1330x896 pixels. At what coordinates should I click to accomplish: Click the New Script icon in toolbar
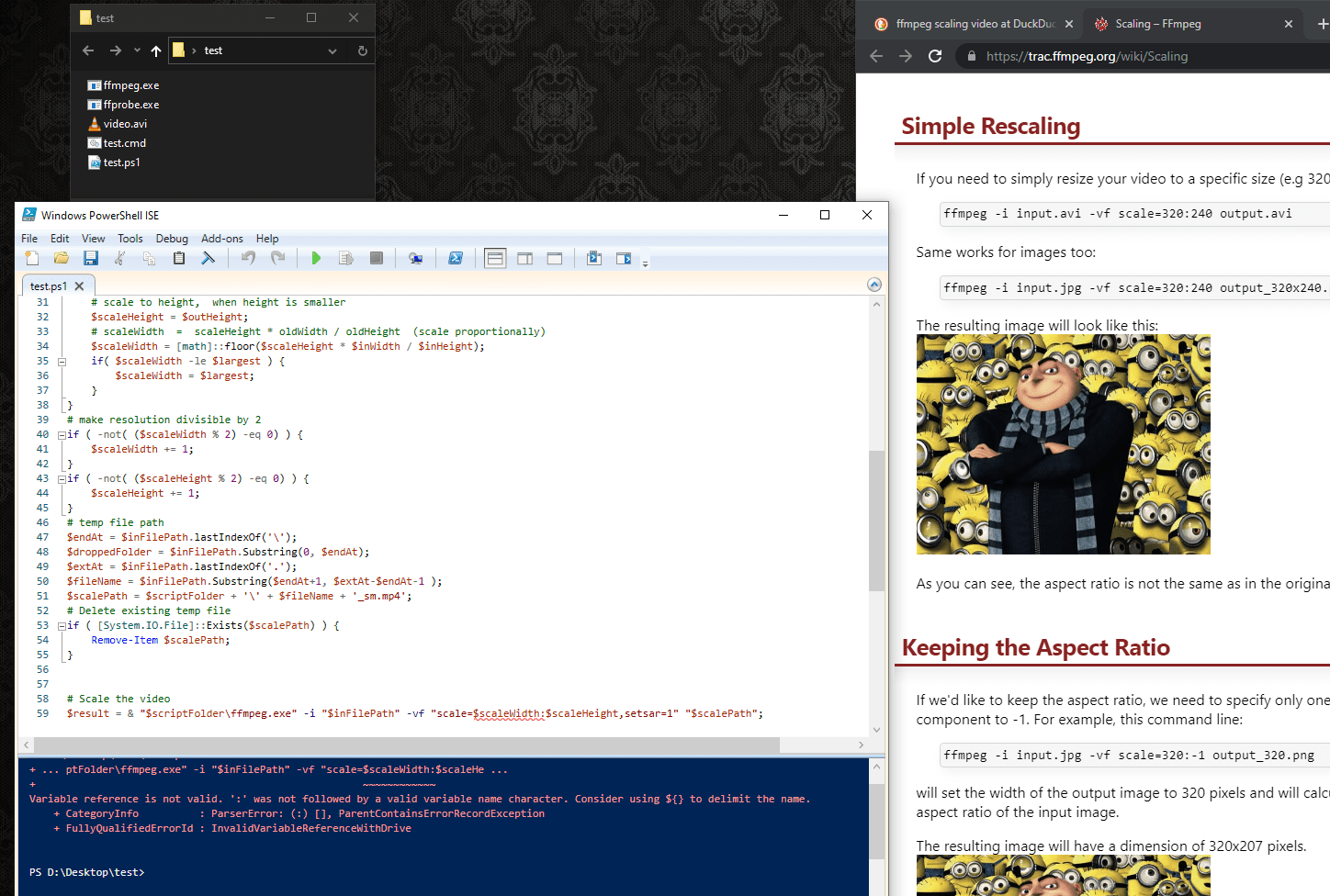pyautogui.click(x=32, y=259)
